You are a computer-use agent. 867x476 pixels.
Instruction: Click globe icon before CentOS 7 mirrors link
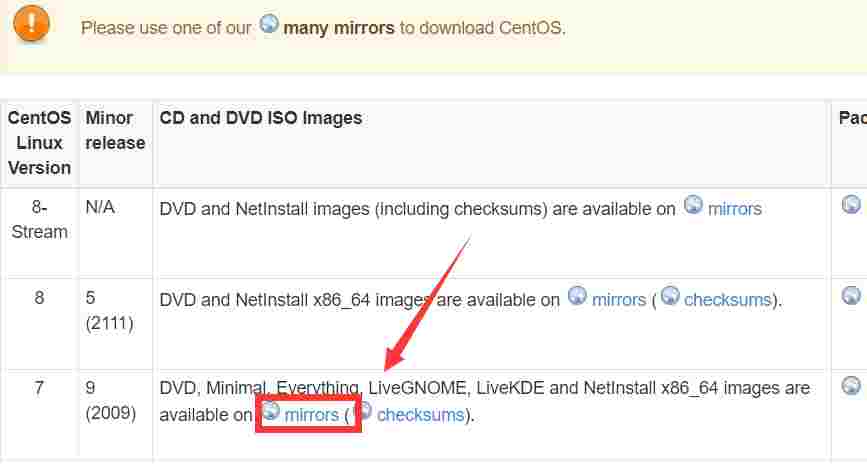(270, 411)
